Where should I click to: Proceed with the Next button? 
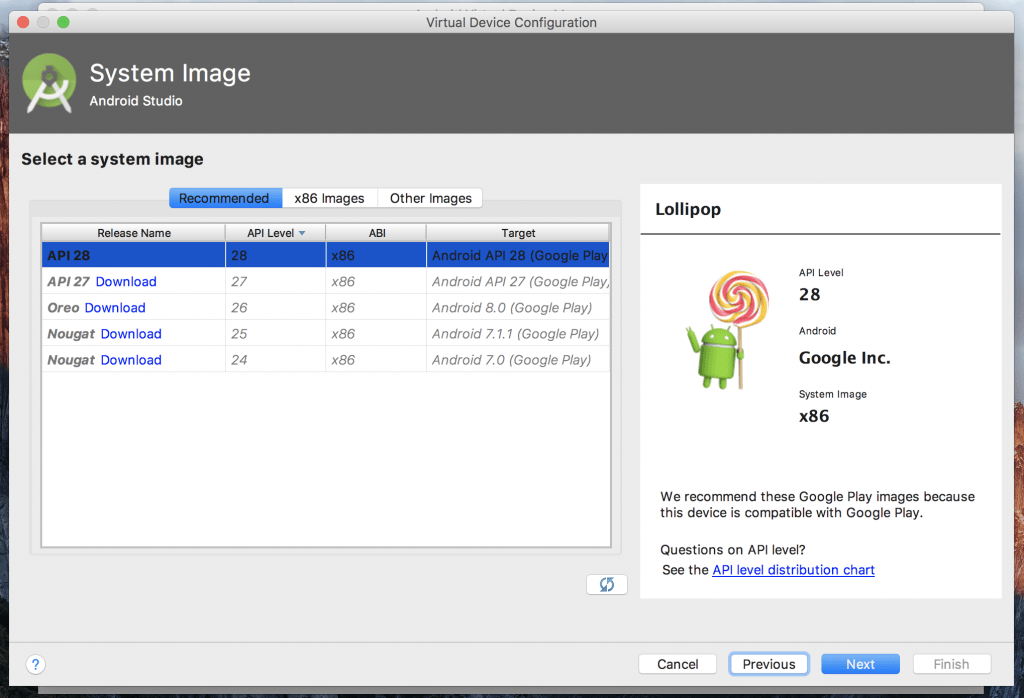[x=860, y=664]
